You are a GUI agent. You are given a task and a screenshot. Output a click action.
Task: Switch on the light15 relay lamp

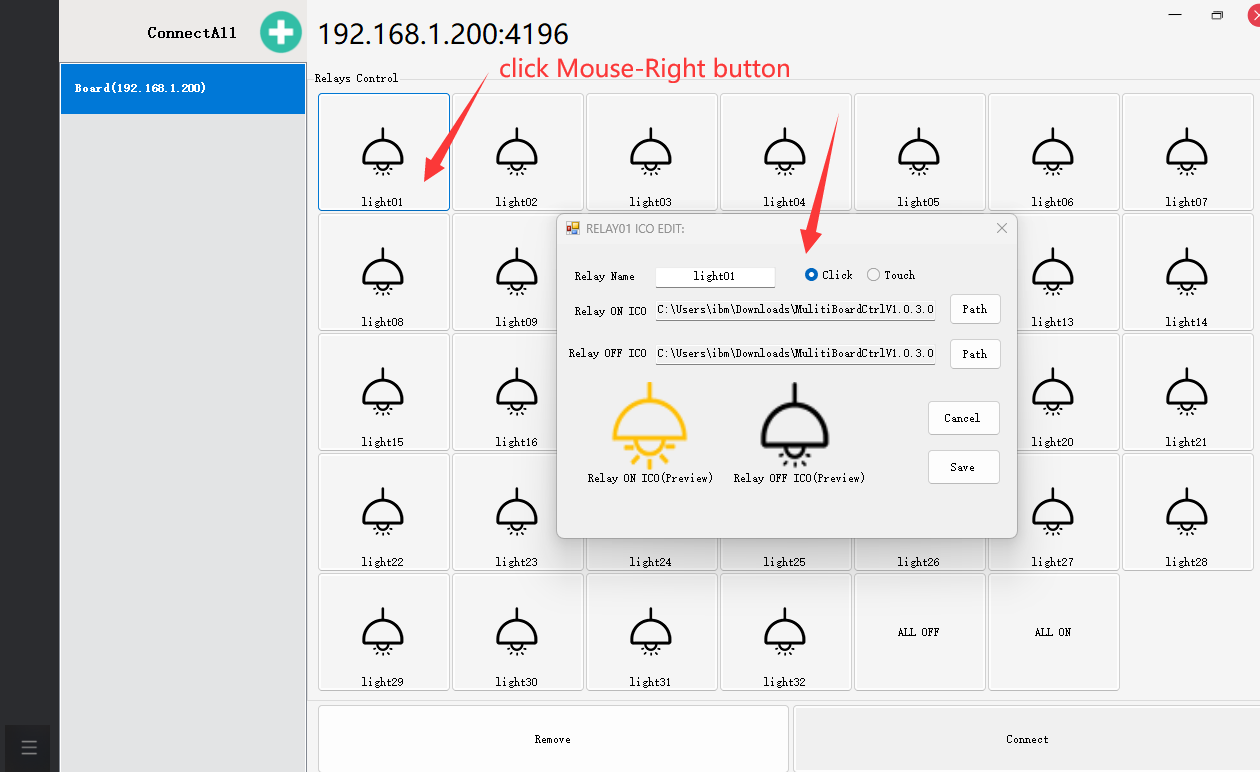pos(382,392)
